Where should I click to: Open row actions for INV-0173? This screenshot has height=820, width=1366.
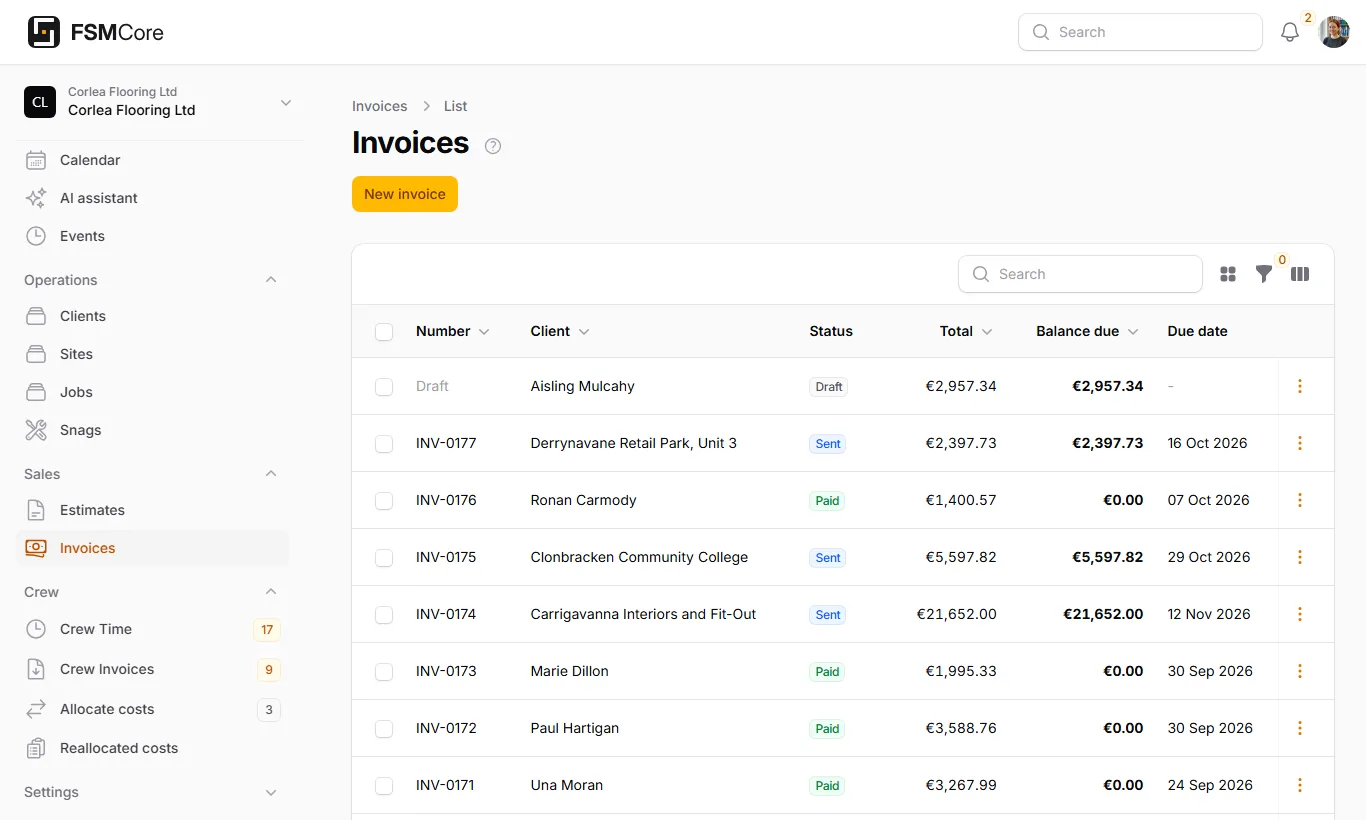coord(1300,671)
